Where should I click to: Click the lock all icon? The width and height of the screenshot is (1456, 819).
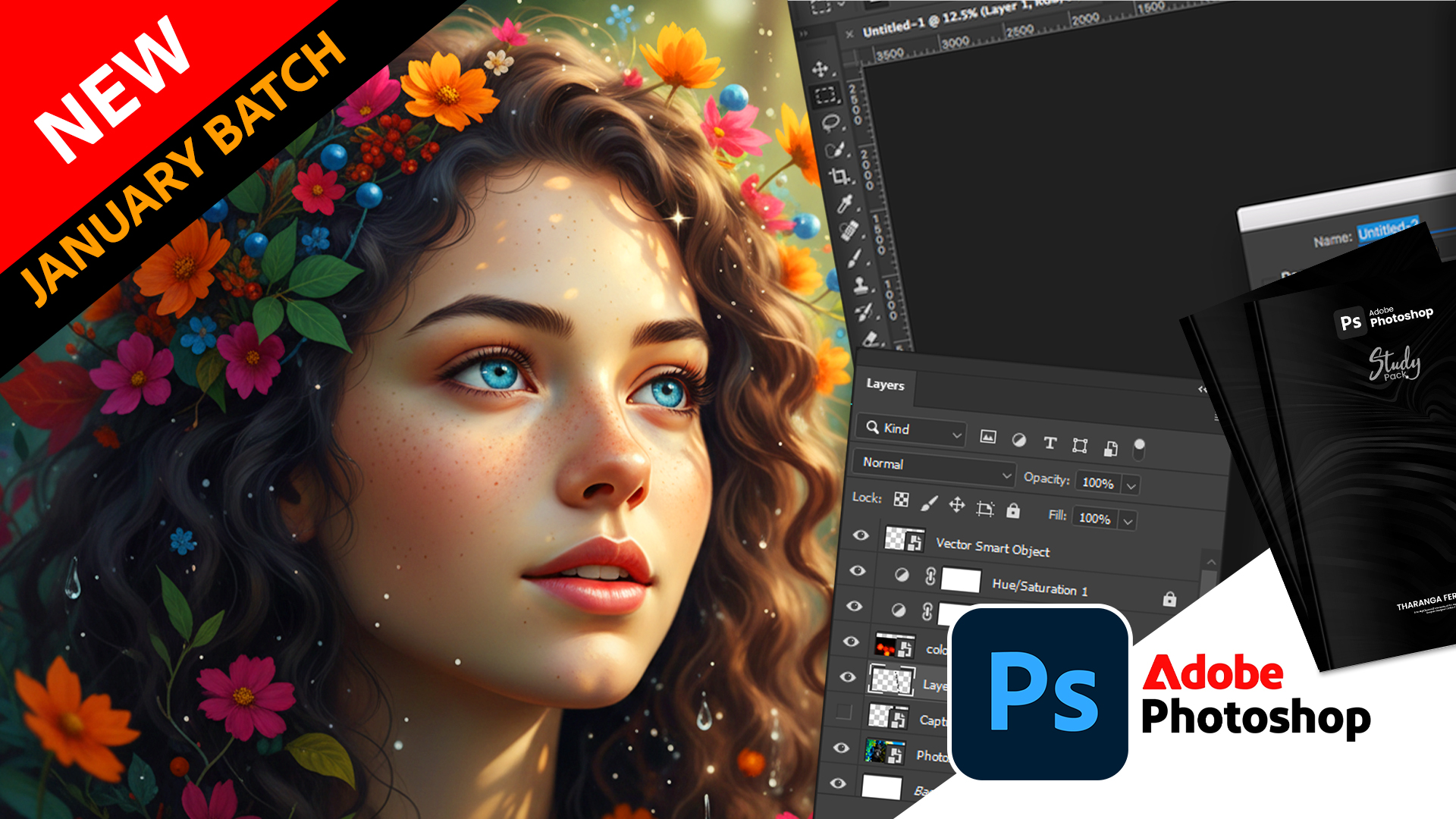pos(1013,510)
